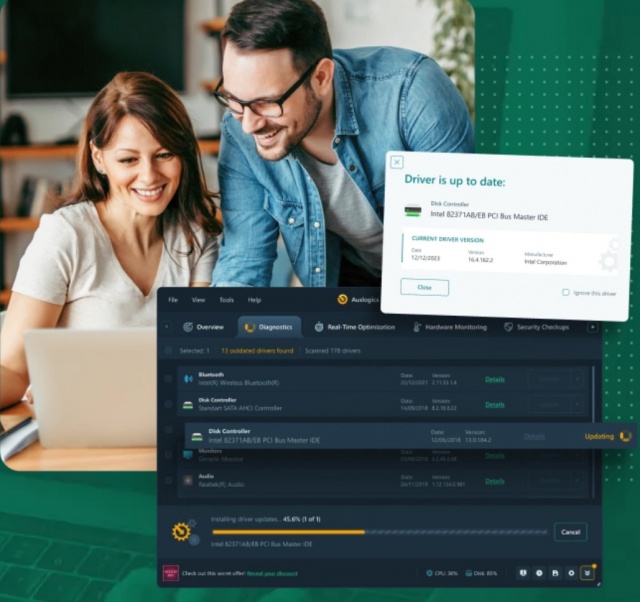Viewport: 640px width, 602px height.
Task: Click the settings gear icon in status bar
Action: [571, 573]
